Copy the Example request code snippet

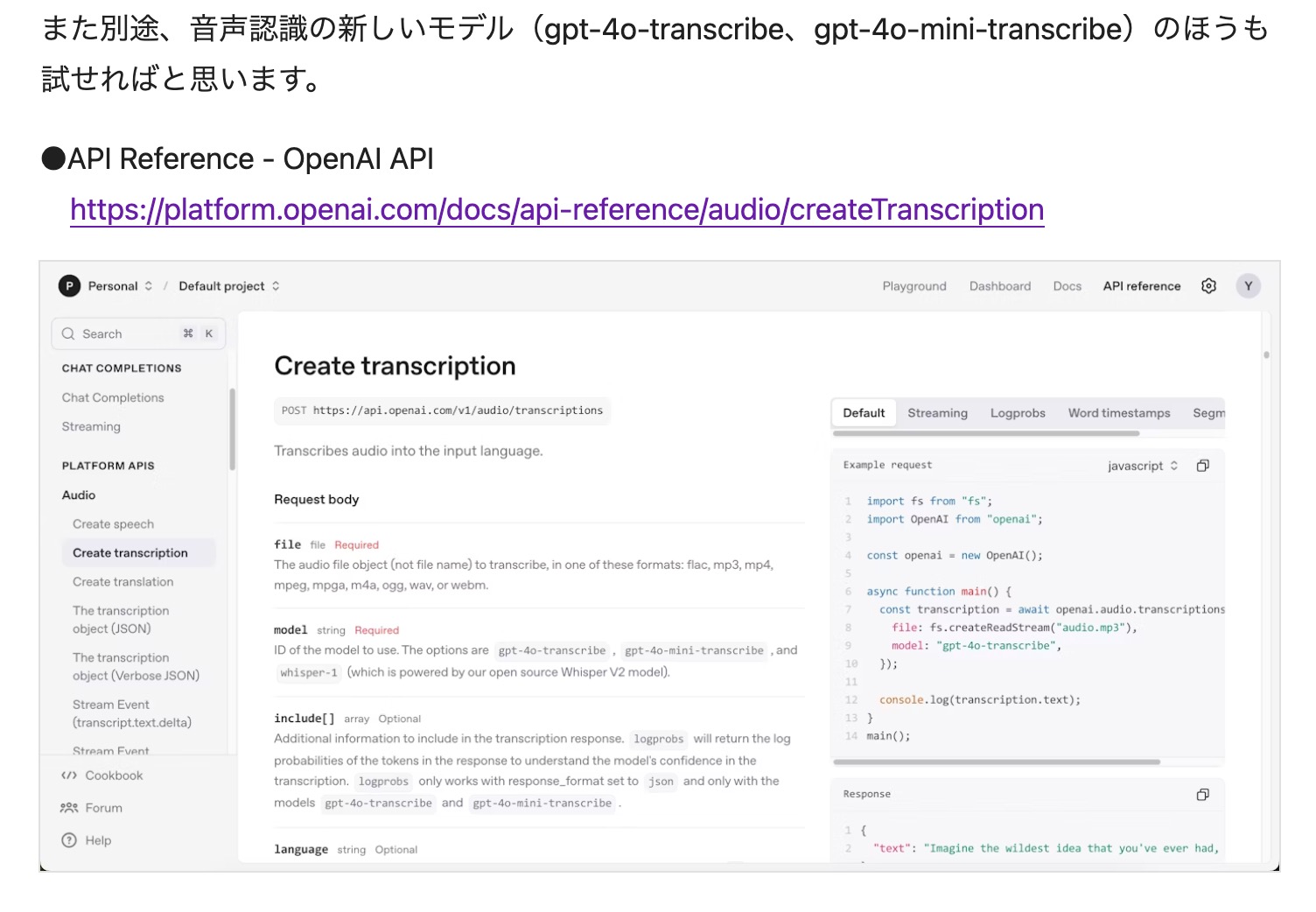click(1202, 465)
